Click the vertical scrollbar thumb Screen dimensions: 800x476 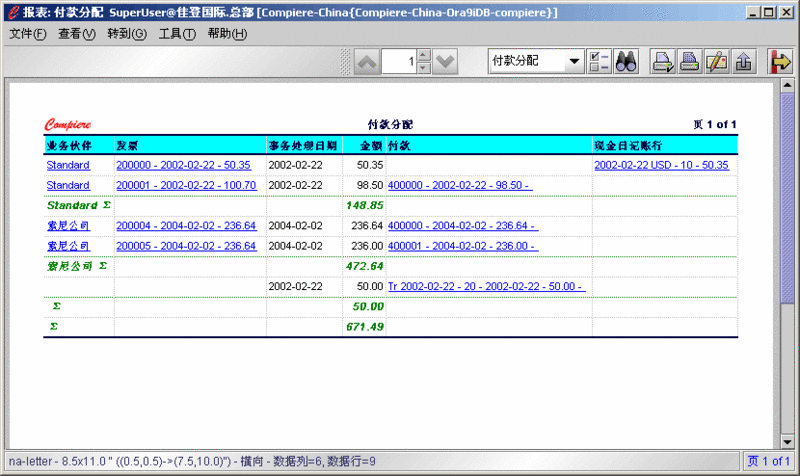point(787,200)
